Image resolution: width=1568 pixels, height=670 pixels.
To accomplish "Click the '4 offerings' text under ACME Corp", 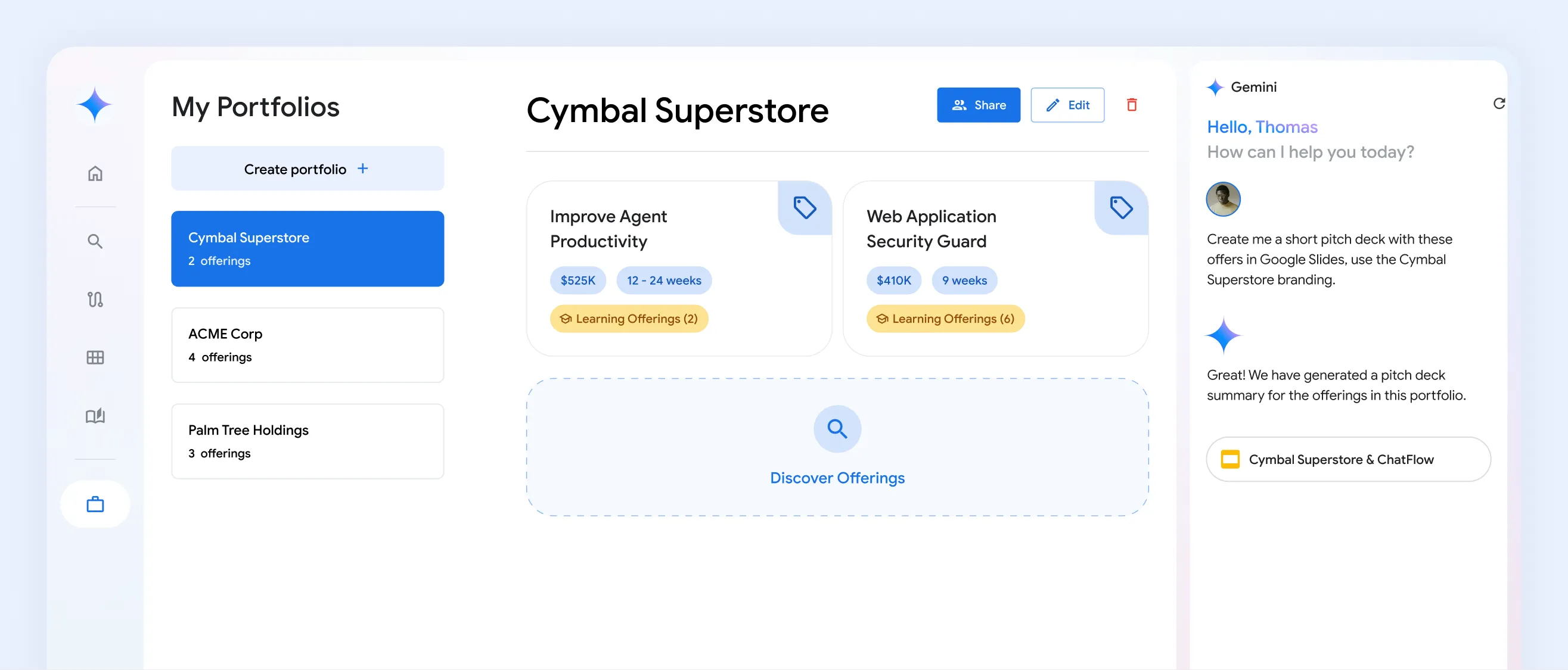I will coord(220,357).
